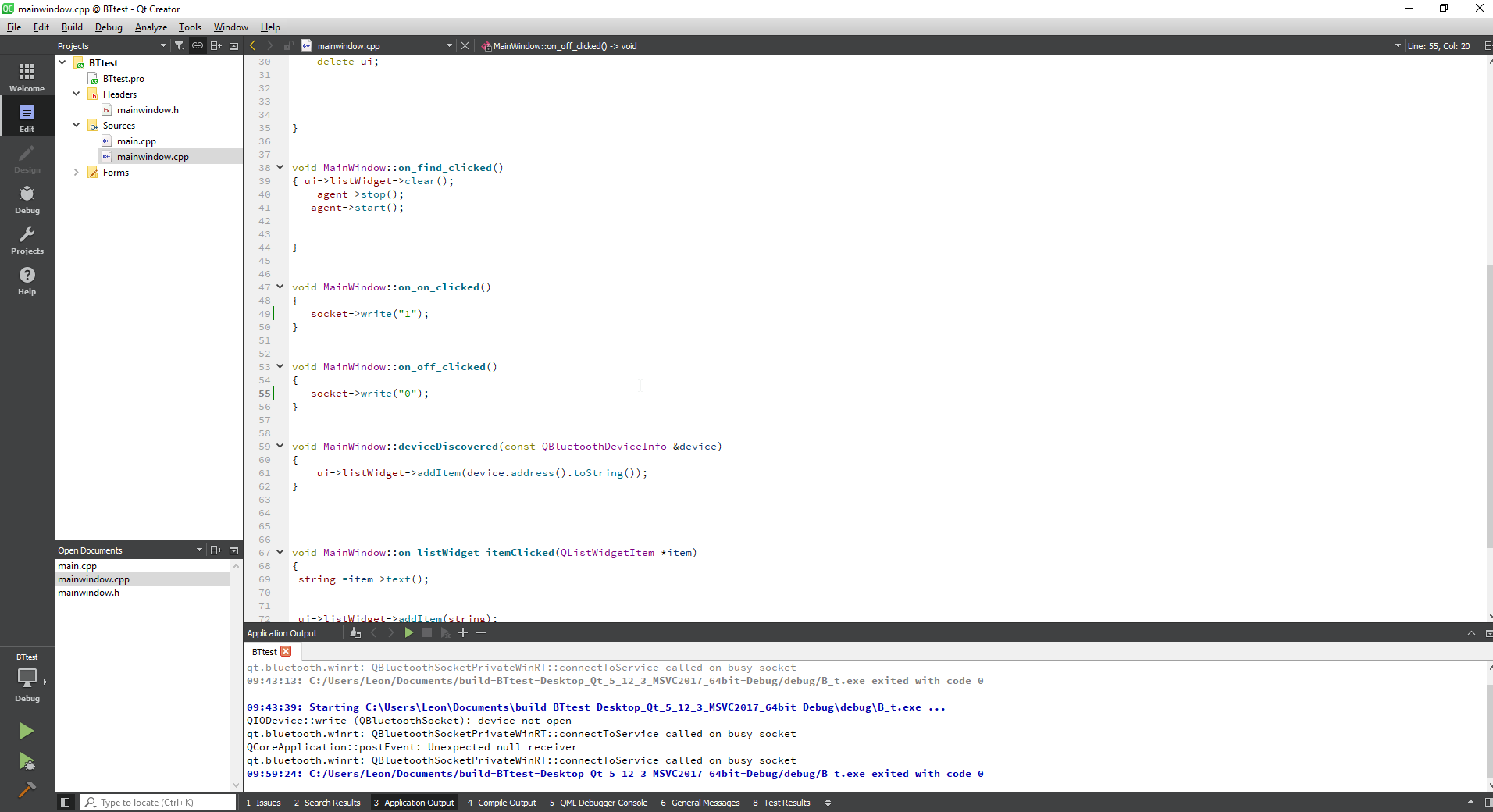Split the Projects side panel

[x=216, y=45]
